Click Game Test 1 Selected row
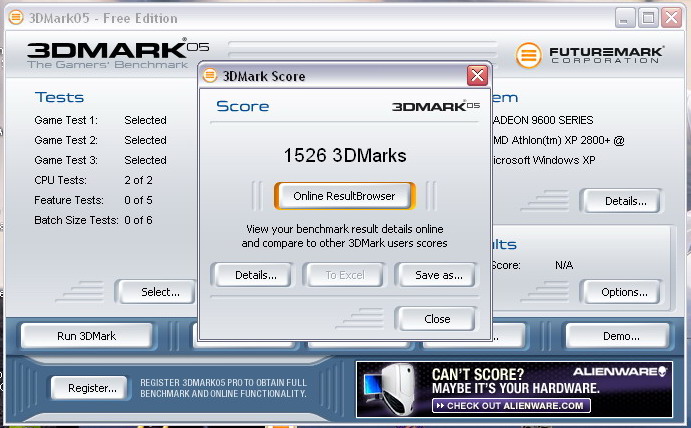The image size is (691, 428). [100, 120]
